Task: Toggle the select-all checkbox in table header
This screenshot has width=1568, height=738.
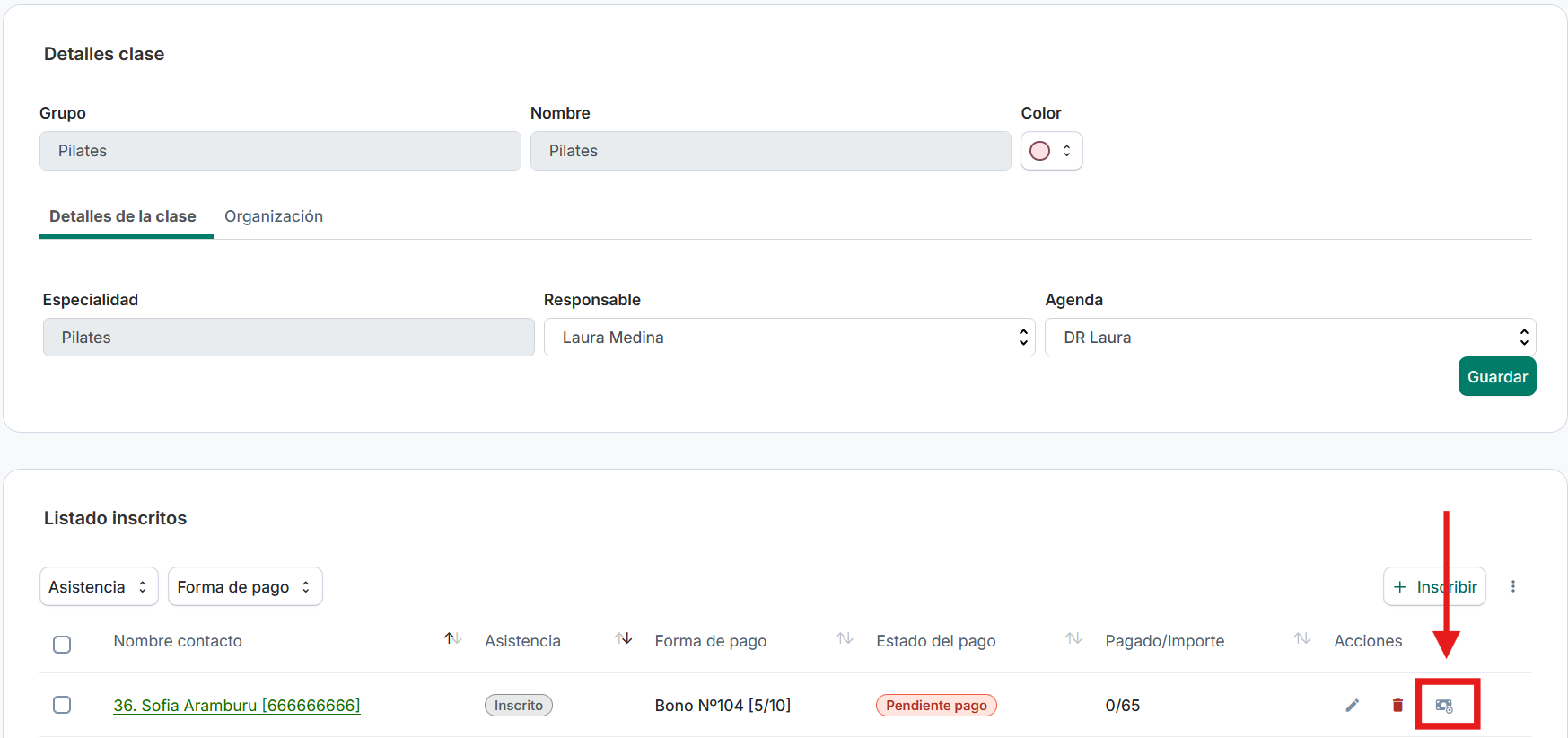Action: pos(62,645)
